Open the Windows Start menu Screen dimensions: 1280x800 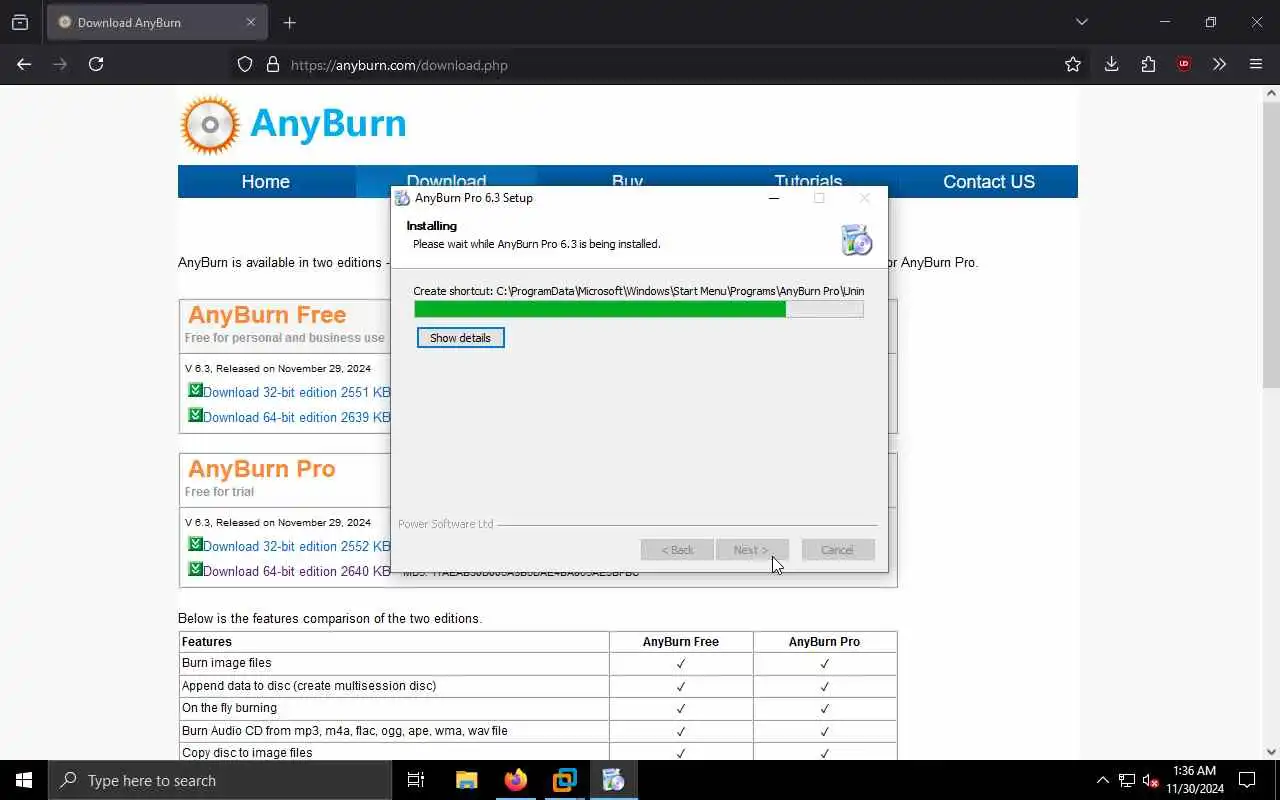pyautogui.click(x=24, y=780)
